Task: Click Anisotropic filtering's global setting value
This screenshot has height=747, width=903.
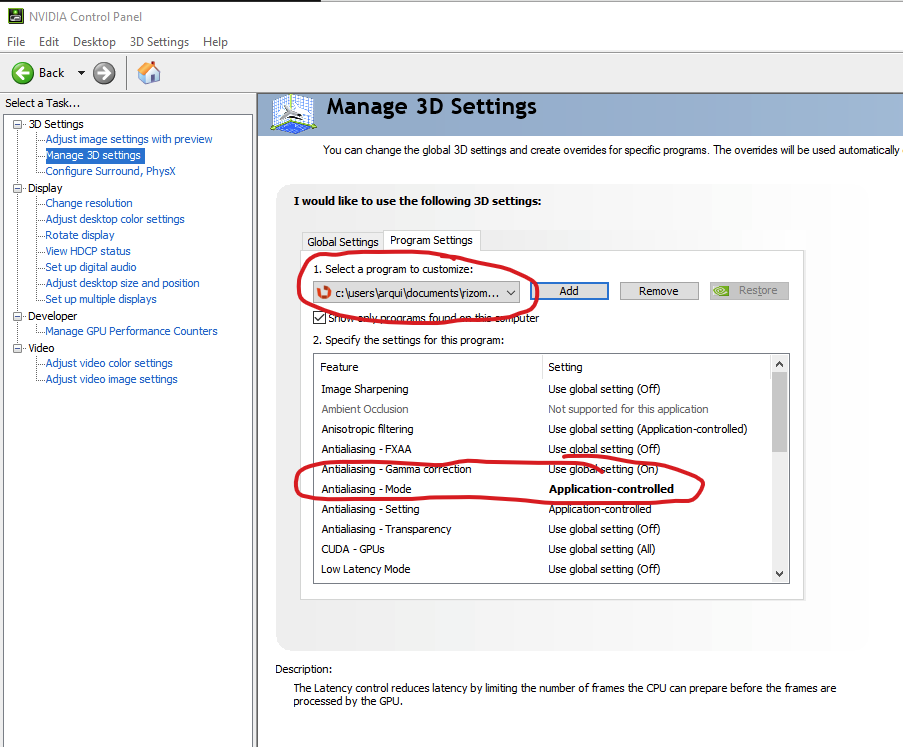Action: point(647,430)
